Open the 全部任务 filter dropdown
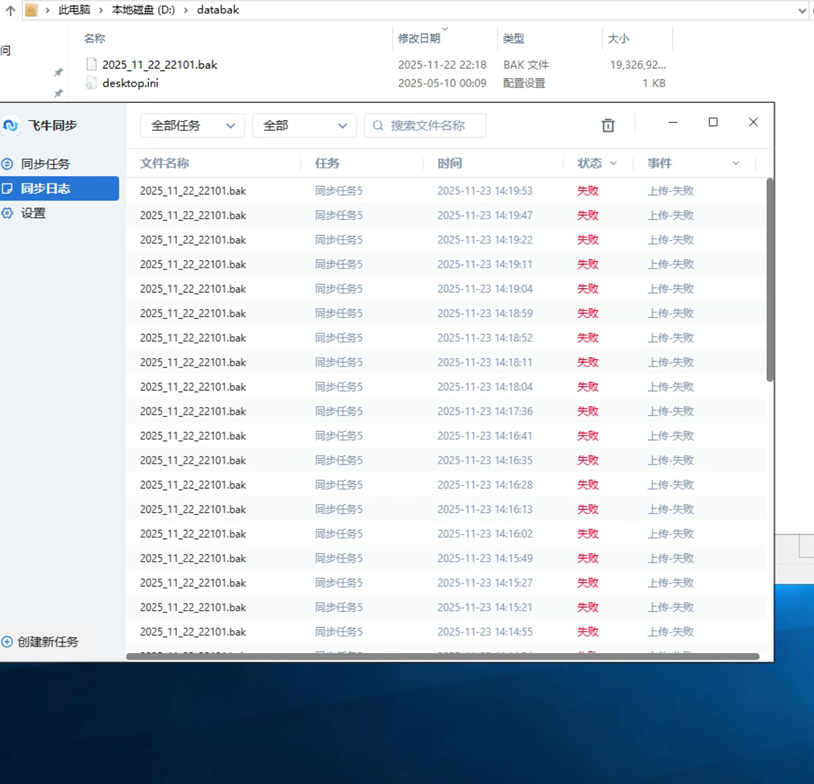The image size is (814, 784). (x=192, y=126)
